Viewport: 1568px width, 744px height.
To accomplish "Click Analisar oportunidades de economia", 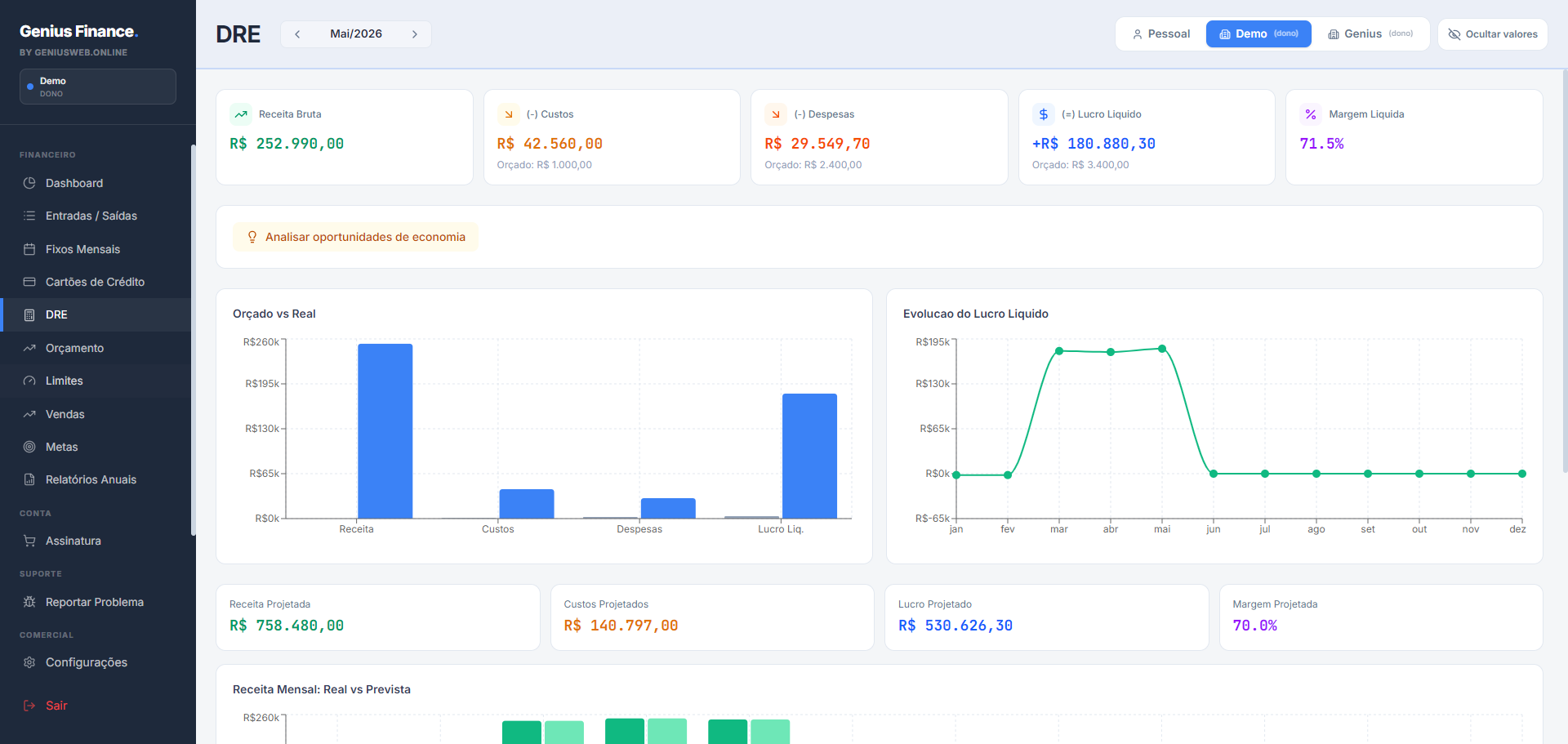I will [356, 237].
